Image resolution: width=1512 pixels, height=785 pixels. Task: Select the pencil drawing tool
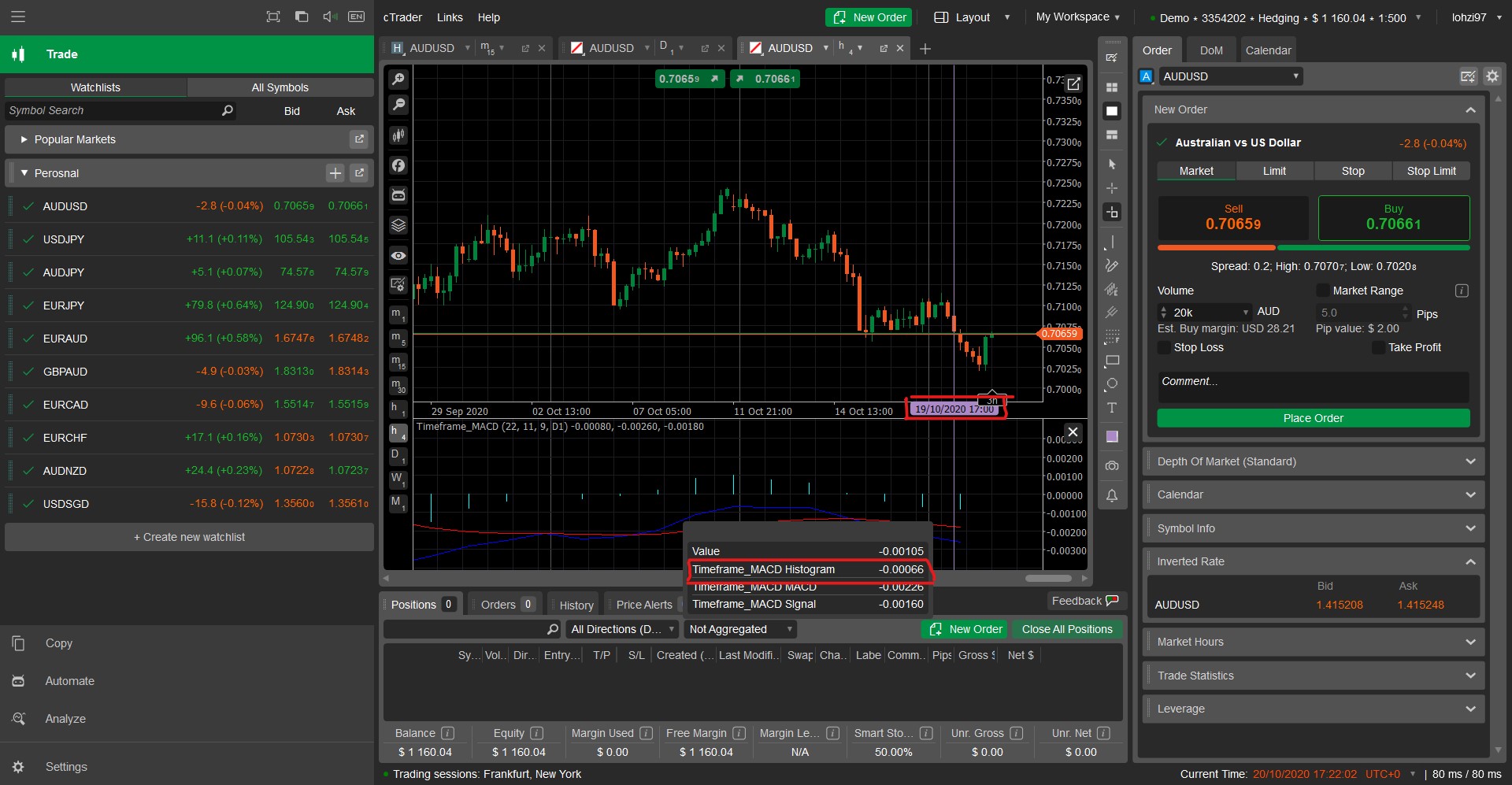tap(1112, 265)
